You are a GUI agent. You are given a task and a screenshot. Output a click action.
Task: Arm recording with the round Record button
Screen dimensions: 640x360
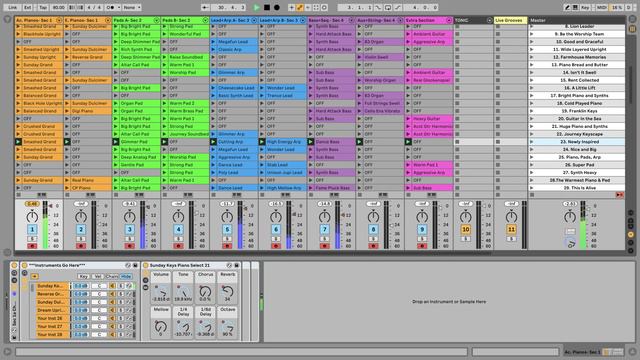pyautogui.click(x=277, y=7)
